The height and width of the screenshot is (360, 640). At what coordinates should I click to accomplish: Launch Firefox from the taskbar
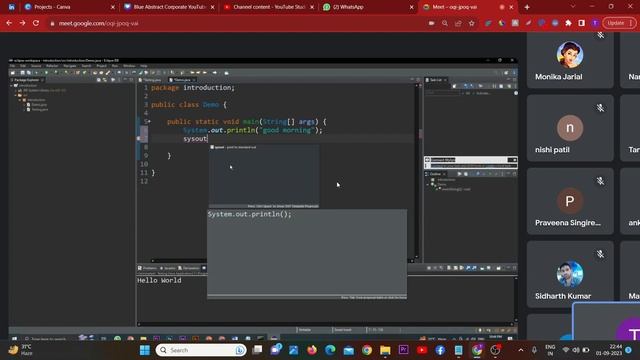point(312,350)
